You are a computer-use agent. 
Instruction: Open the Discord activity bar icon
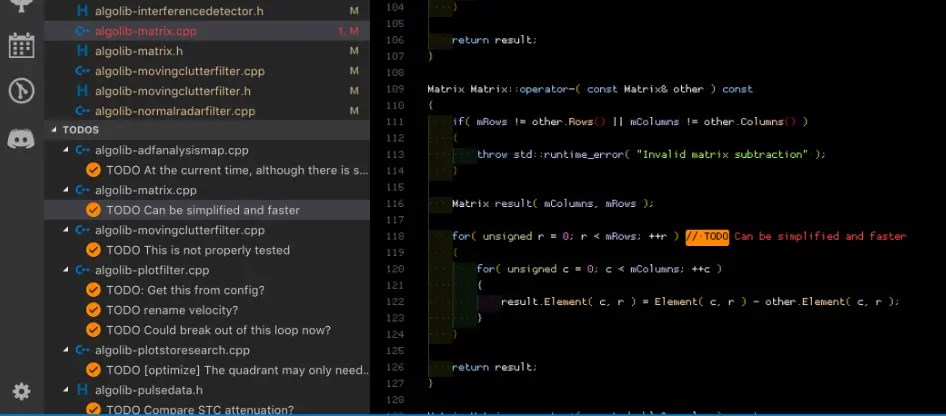coord(21,139)
